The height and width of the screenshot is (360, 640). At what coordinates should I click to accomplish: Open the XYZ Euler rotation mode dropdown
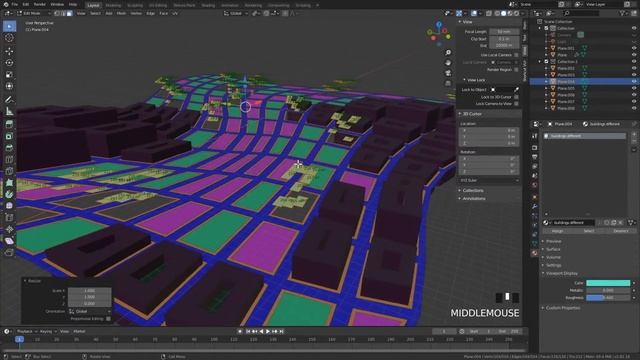489,180
